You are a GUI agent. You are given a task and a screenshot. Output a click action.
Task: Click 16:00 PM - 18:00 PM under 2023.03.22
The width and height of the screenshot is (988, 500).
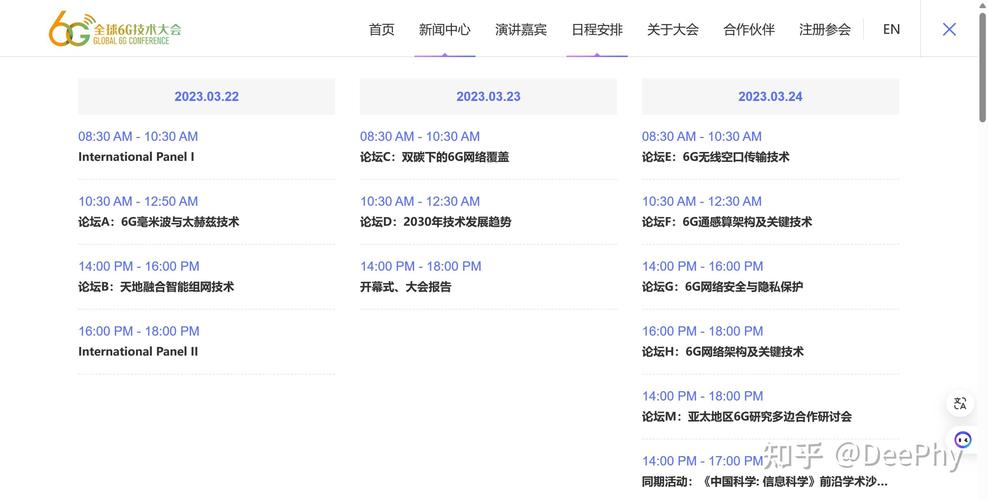click(139, 331)
